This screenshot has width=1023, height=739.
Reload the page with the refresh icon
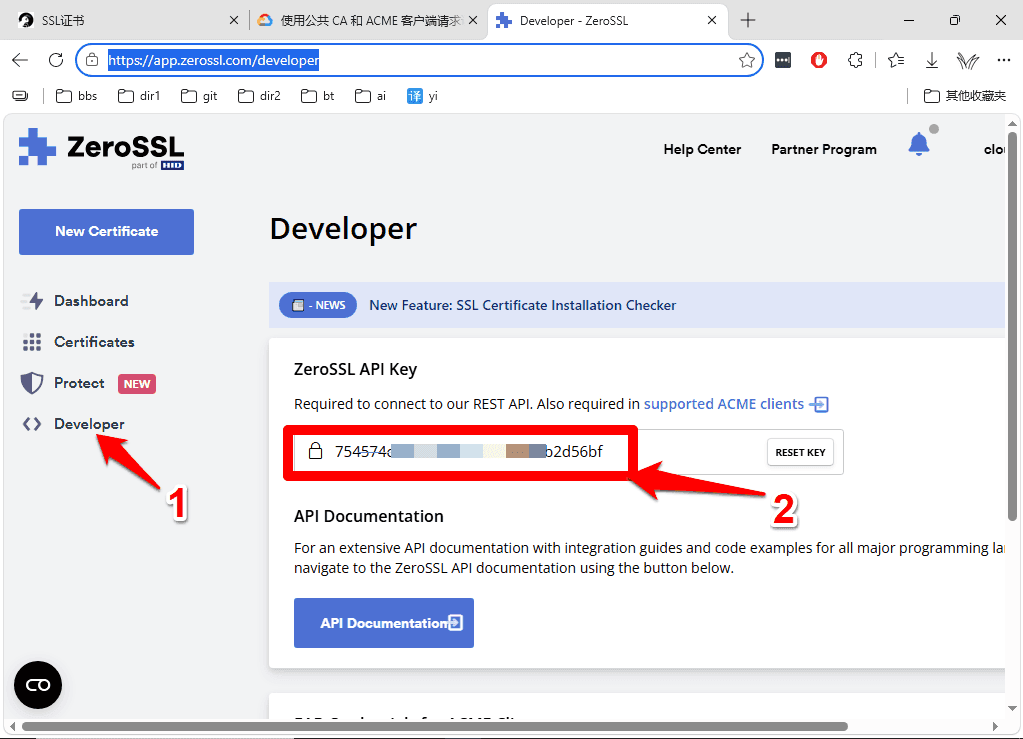point(56,60)
